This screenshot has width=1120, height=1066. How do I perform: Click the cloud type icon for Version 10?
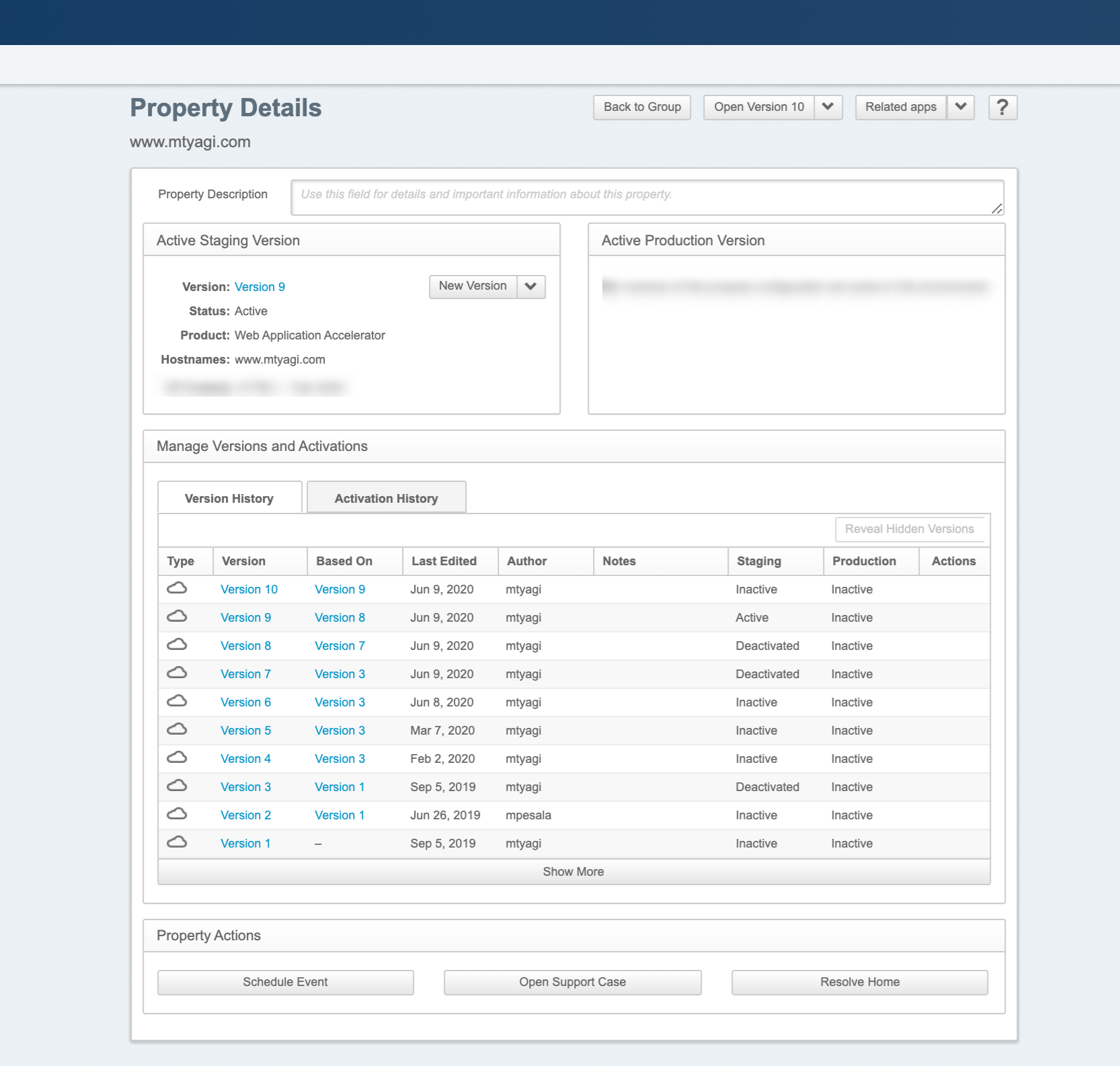tap(177, 589)
